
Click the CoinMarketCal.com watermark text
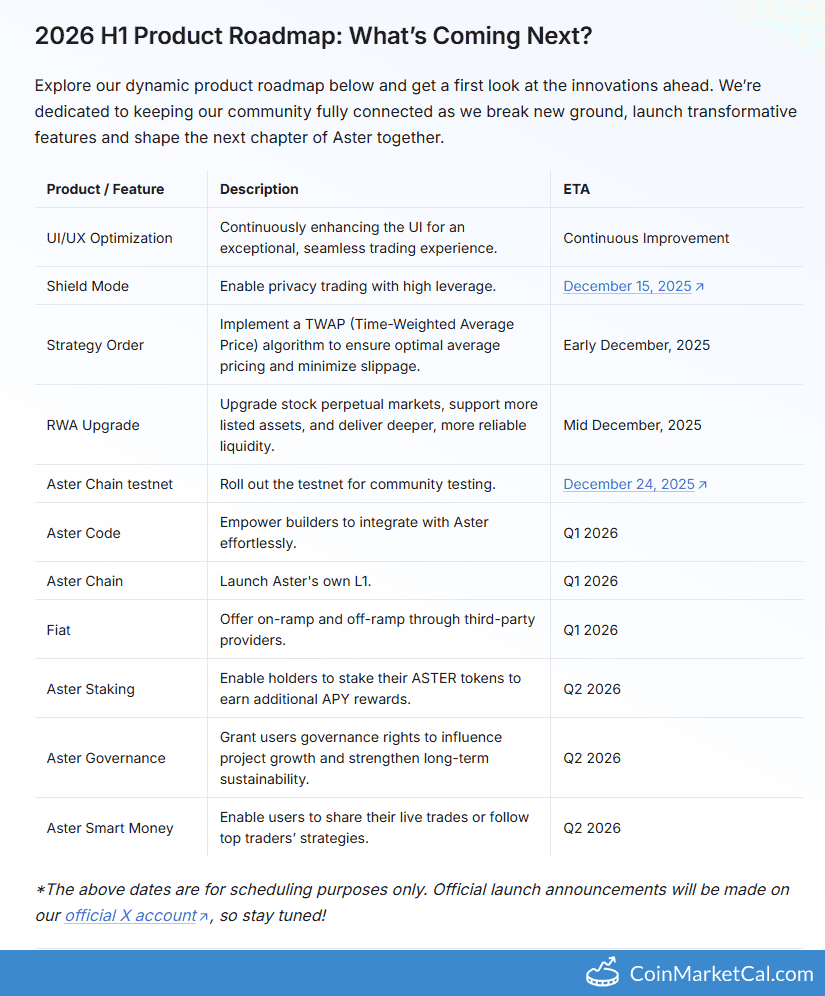(x=721, y=973)
